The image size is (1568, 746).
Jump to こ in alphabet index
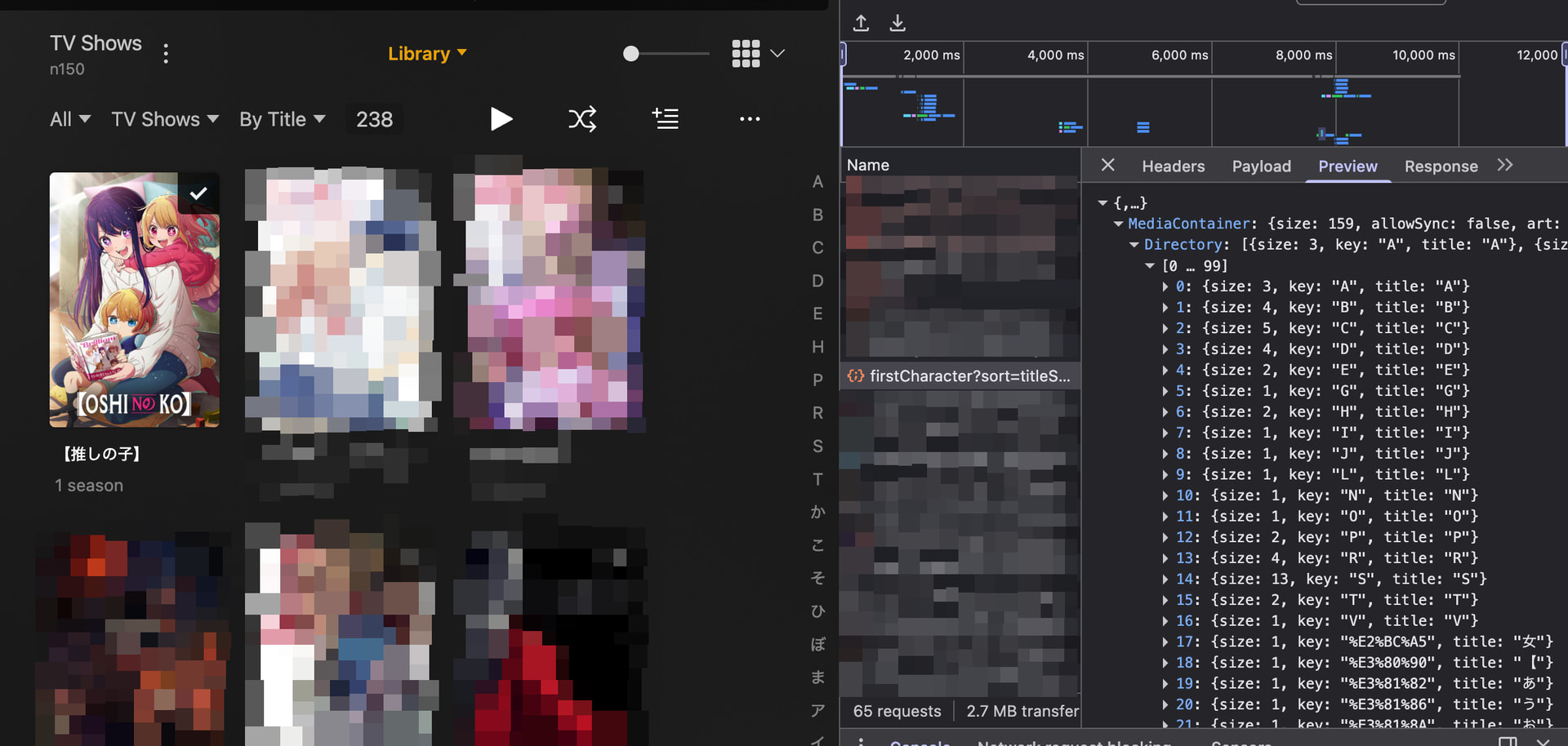(817, 545)
